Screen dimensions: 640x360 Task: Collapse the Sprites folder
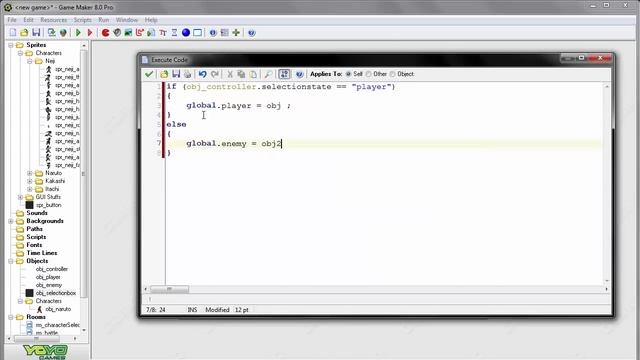11,45
